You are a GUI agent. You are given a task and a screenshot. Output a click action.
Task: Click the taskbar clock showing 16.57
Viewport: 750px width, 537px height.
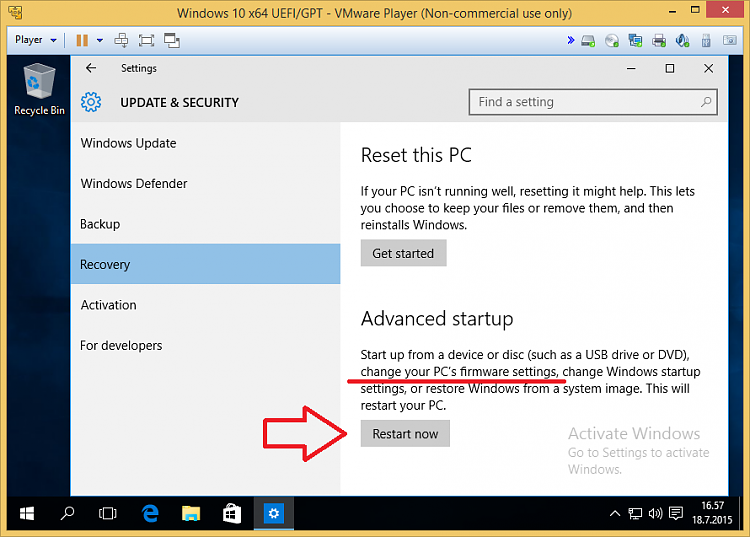coord(712,513)
